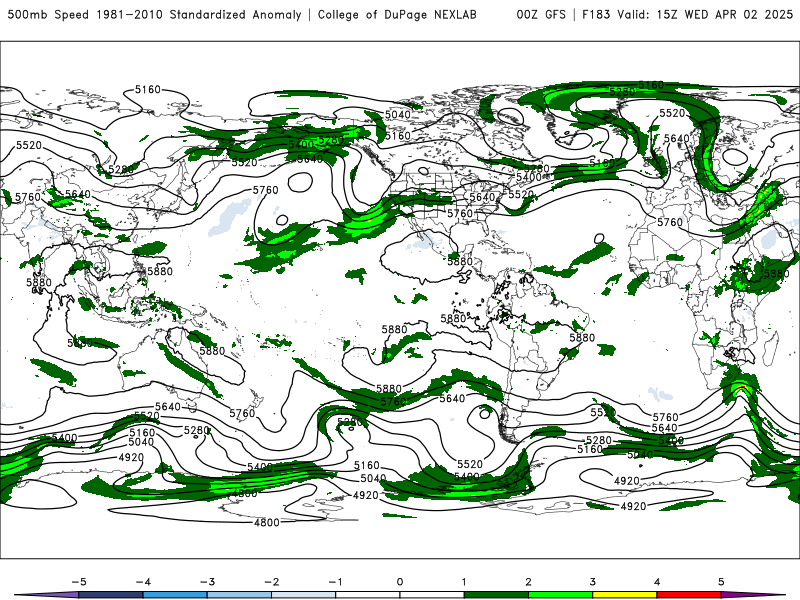800x600 pixels.
Task: Click the 5880 contour label over eastern Brazil
Action: tap(582, 337)
